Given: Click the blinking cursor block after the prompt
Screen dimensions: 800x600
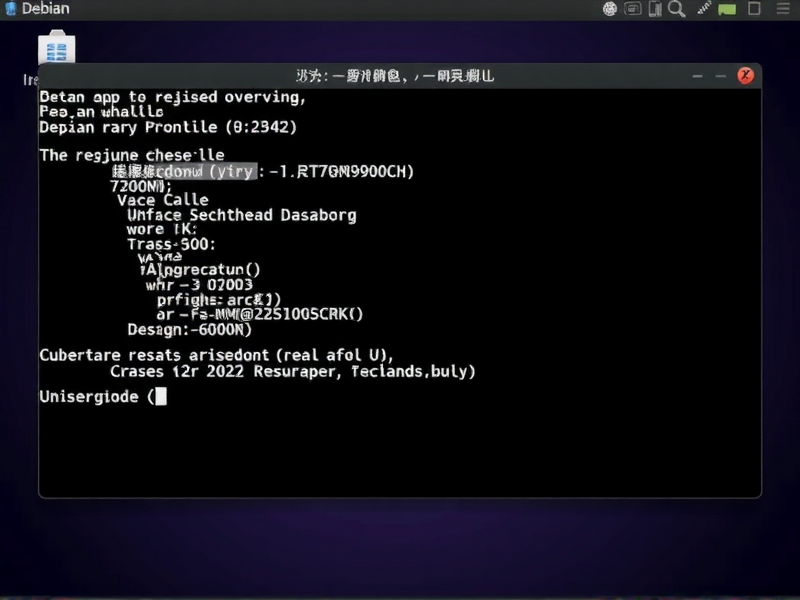Looking at the screenshot, I should point(161,396).
